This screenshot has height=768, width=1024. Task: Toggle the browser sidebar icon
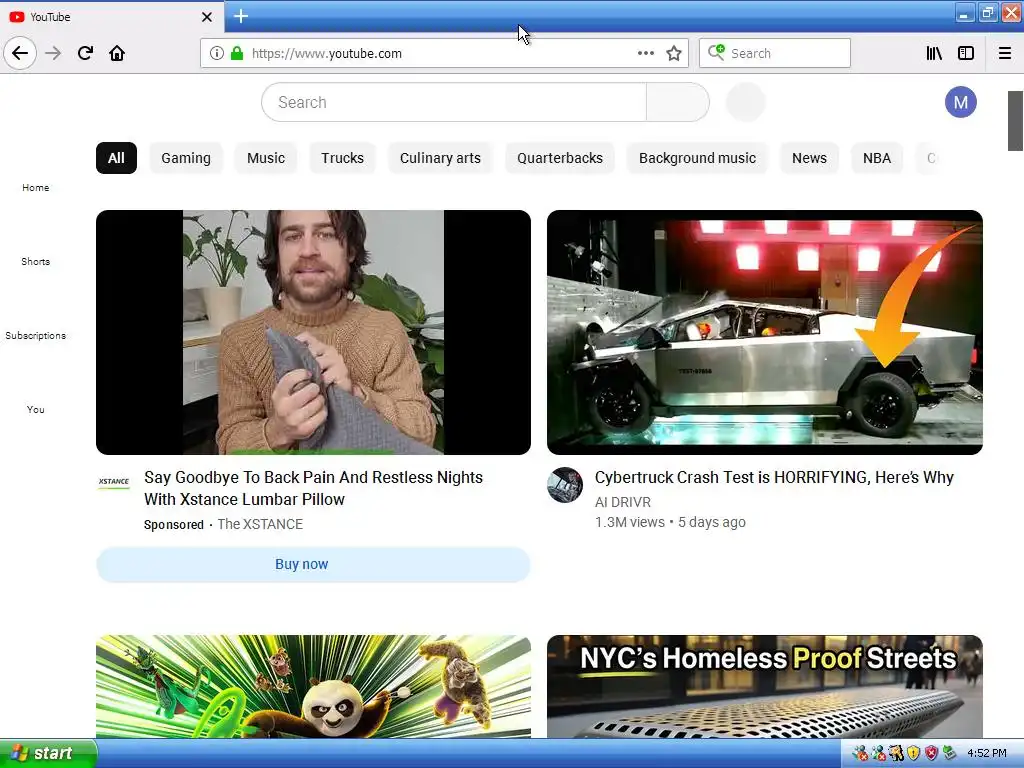(966, 53)
